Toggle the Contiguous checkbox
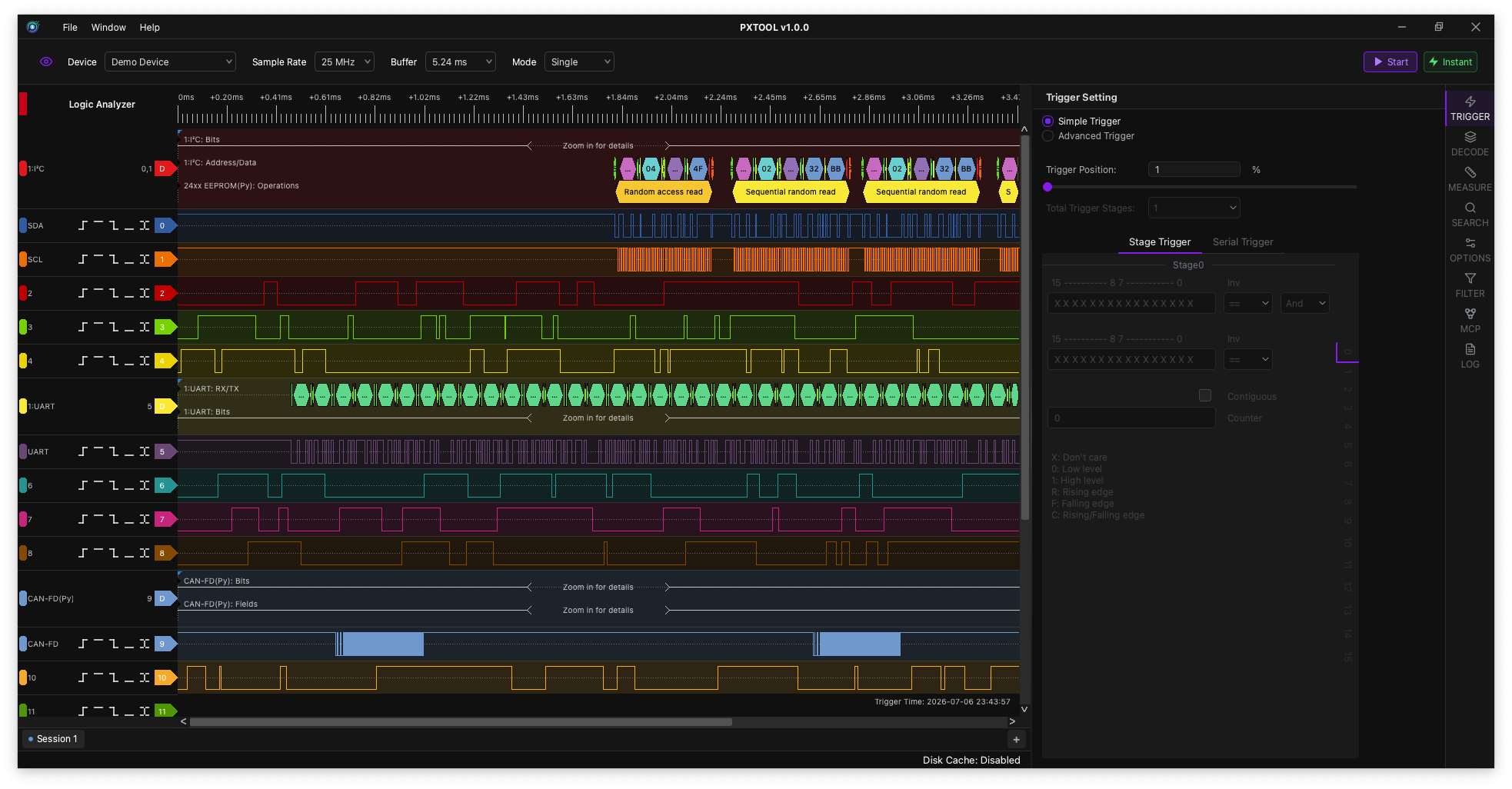 click(1205, 395)
